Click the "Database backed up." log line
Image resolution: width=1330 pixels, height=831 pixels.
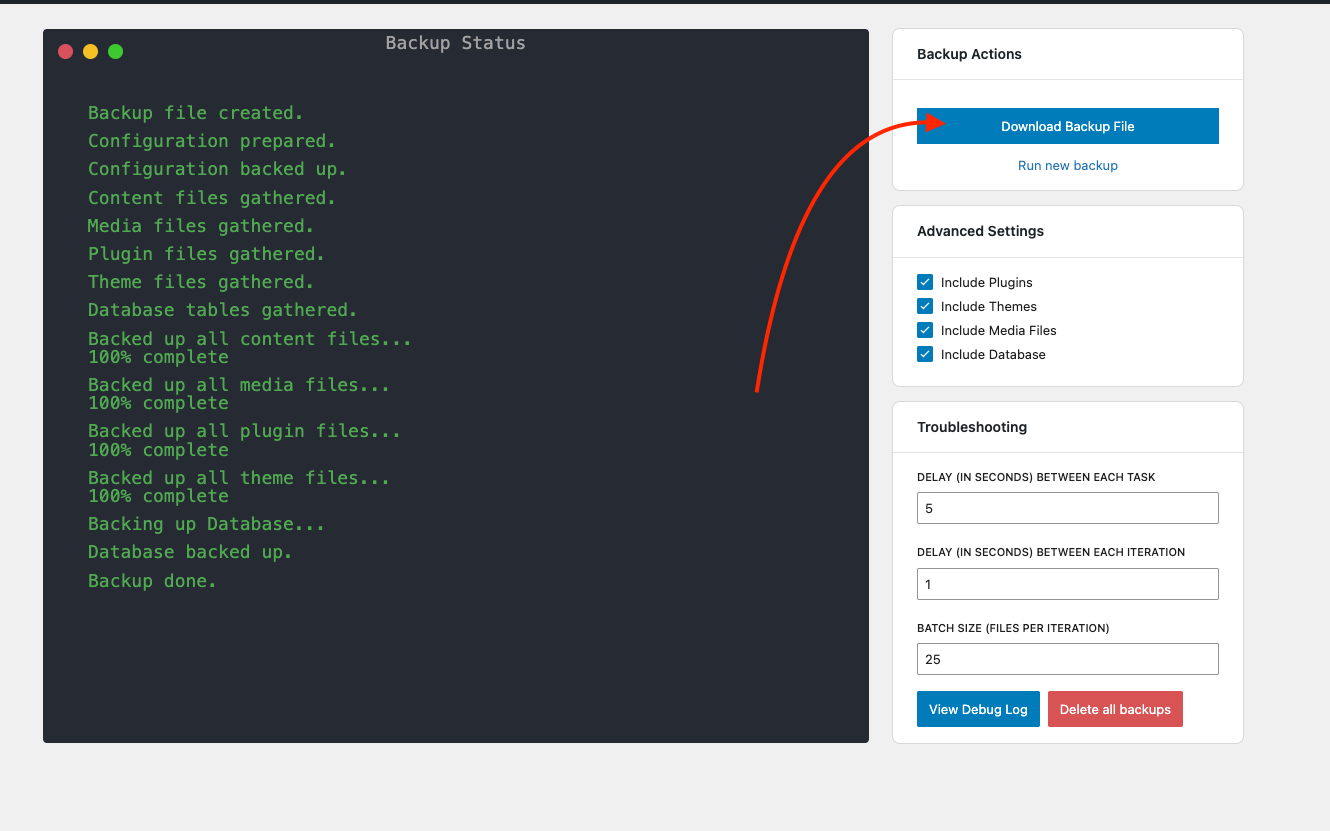point(190,552)
